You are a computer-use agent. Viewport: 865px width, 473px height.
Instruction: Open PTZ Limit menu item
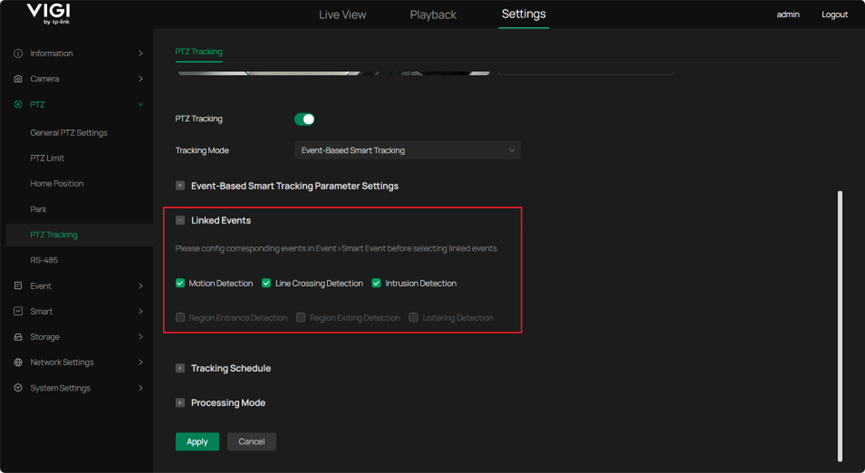tap(47, 158)
